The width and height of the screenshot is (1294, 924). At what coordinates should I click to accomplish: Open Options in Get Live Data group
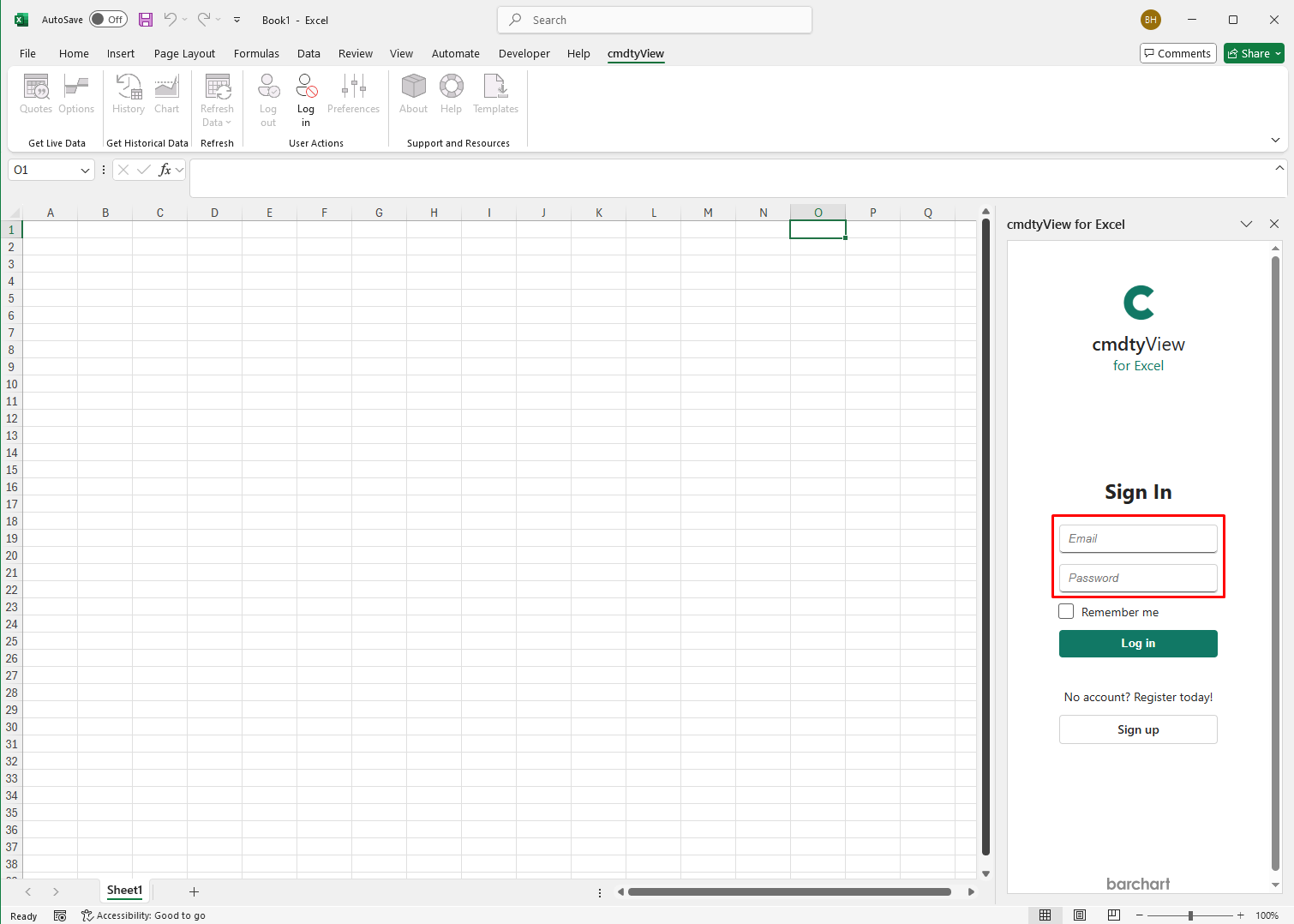pyautogui.click(x=76, y=94)
